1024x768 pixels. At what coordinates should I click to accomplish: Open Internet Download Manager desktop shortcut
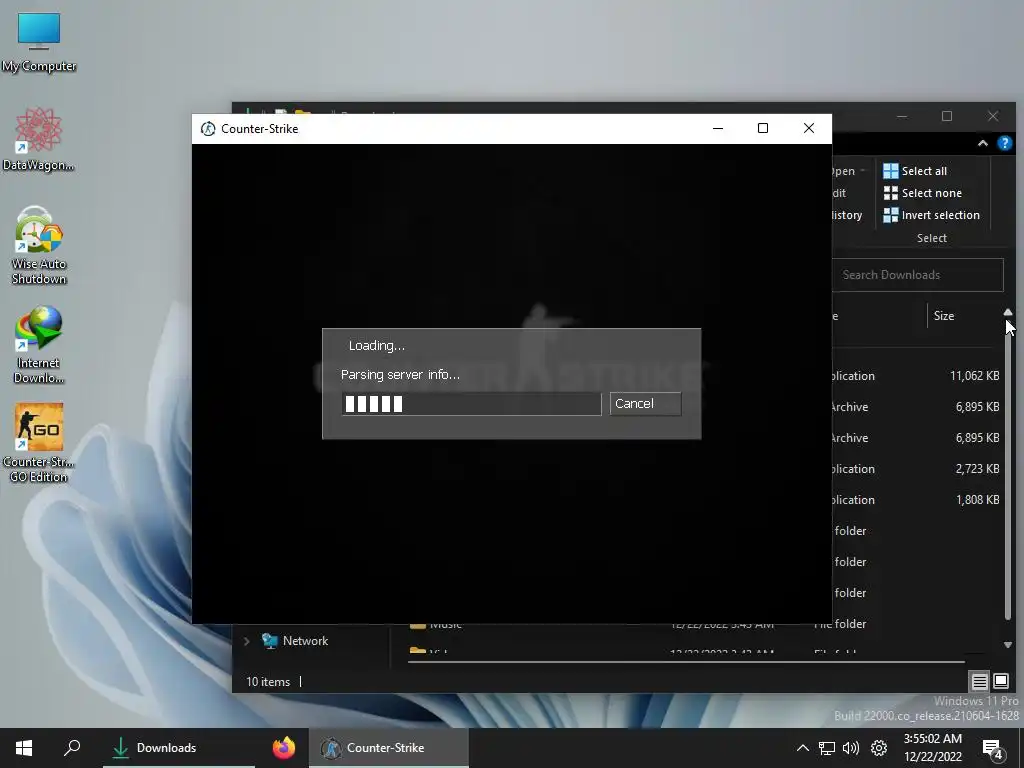(39, 345)
